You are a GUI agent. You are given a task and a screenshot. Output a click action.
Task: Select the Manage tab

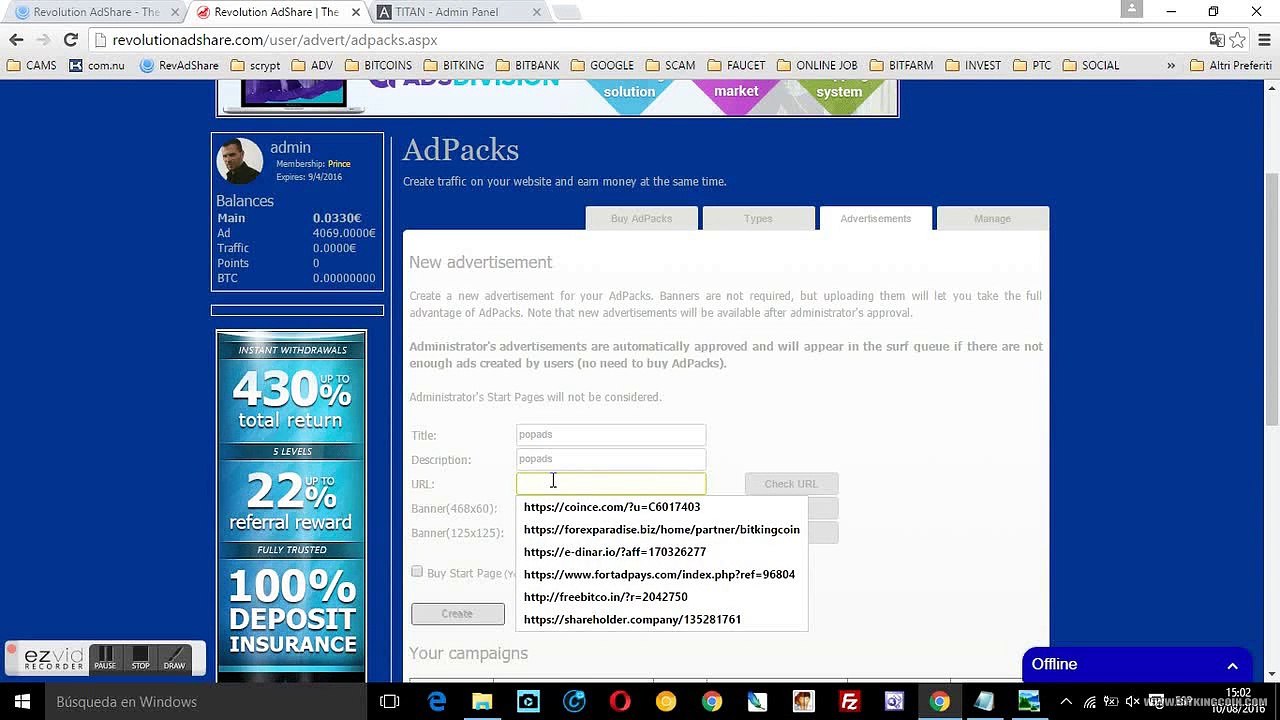coord(992,218)
